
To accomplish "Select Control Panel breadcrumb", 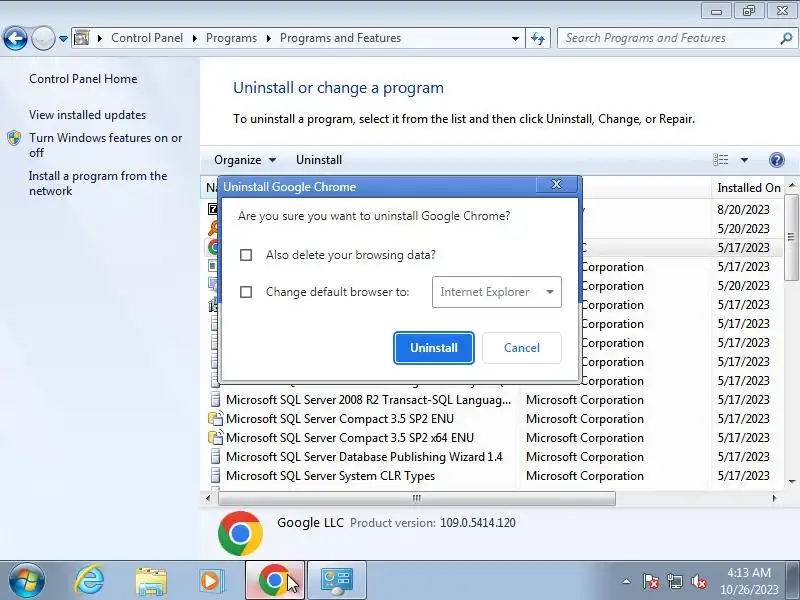I will (147, 38).
